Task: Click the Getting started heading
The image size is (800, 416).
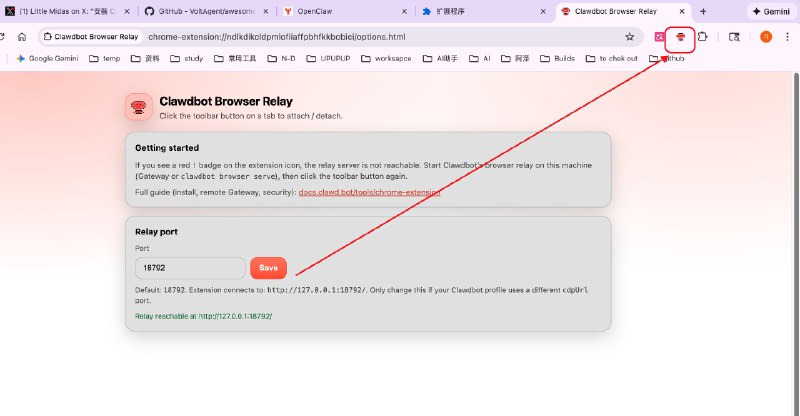Action: (x=167, y=148)
